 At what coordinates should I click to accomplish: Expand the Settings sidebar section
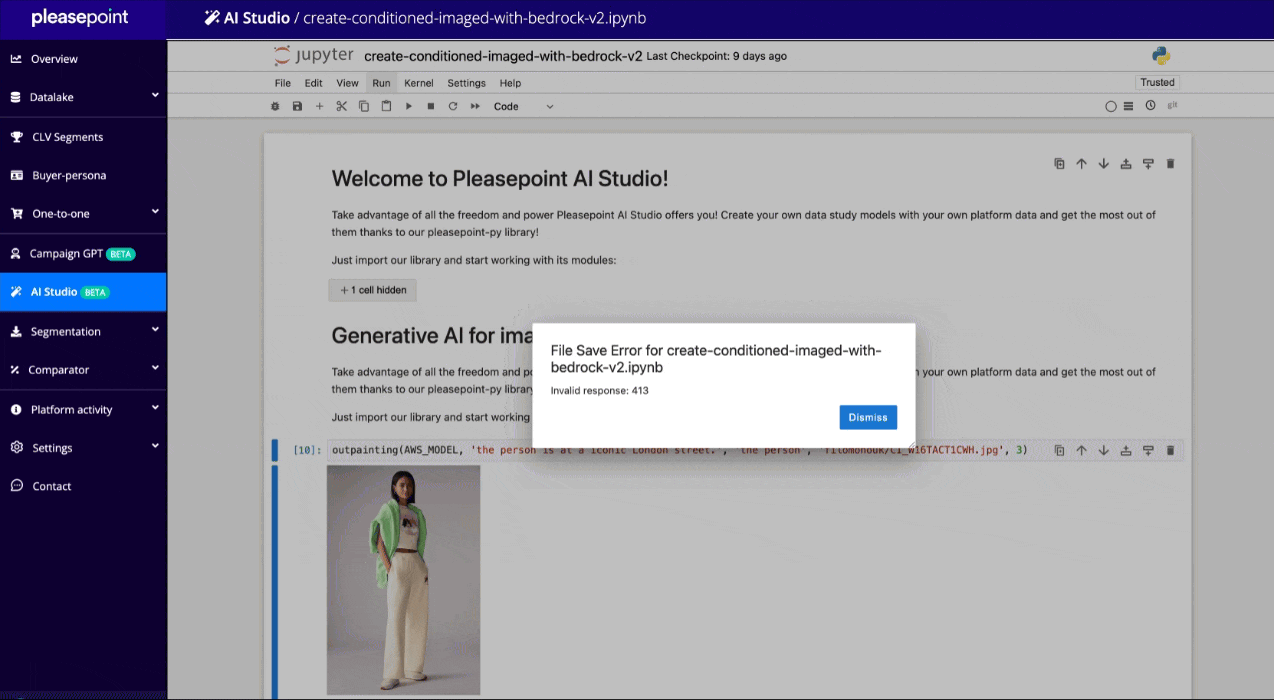click(84, 448)
